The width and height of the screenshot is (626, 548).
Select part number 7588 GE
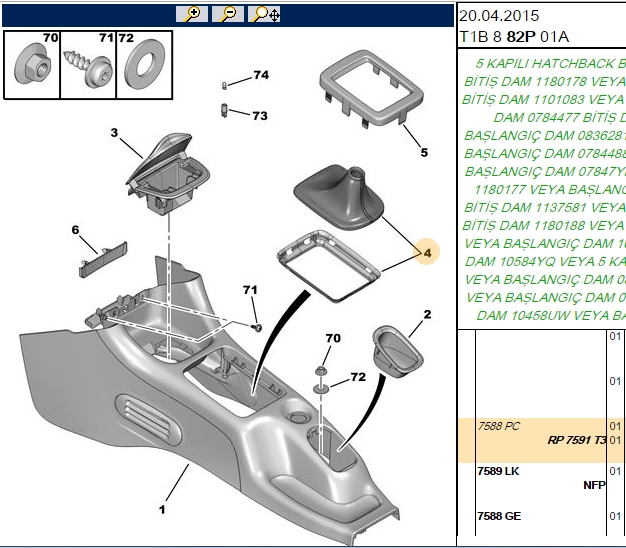tap(499, 516)
